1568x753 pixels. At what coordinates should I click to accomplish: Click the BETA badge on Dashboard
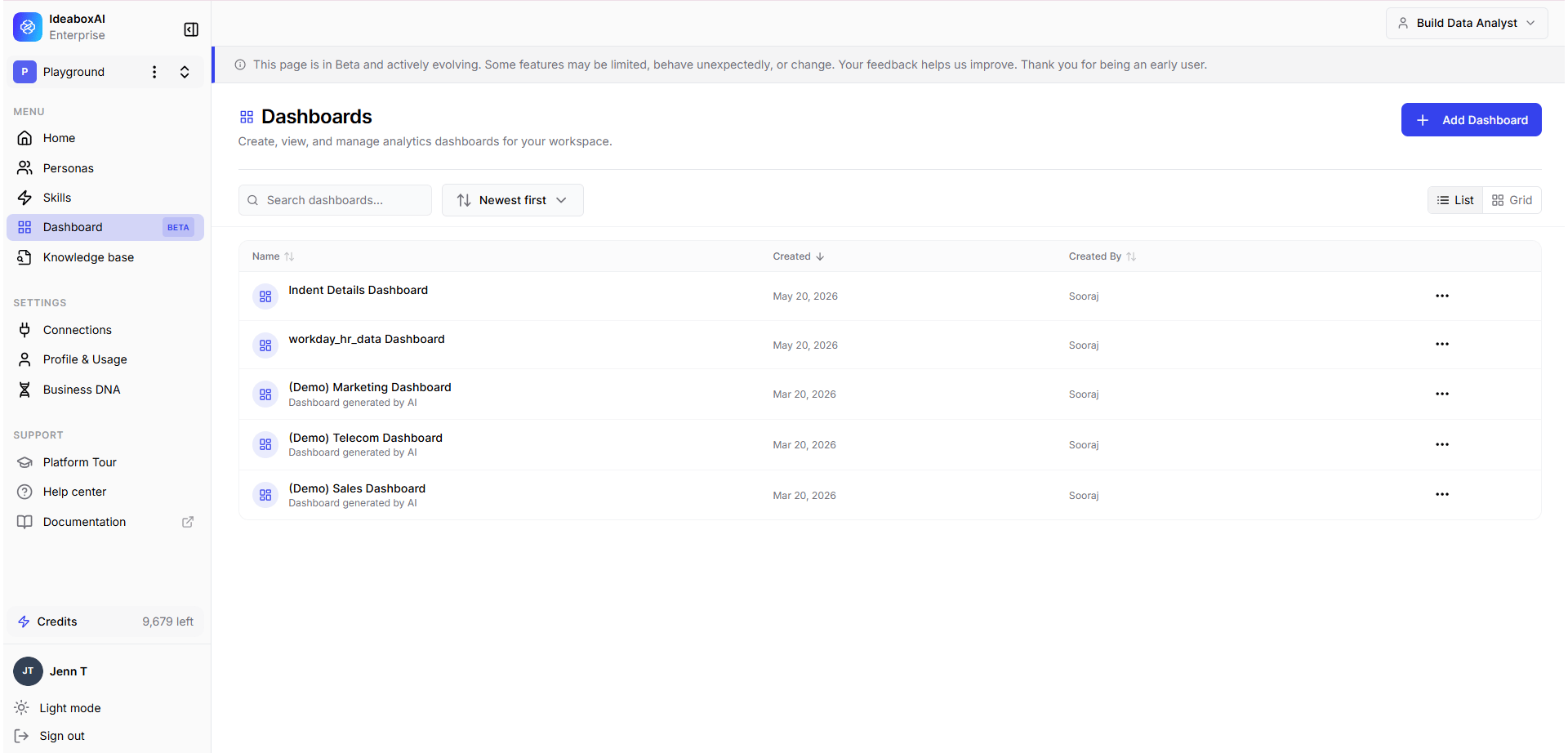point(178,228)
